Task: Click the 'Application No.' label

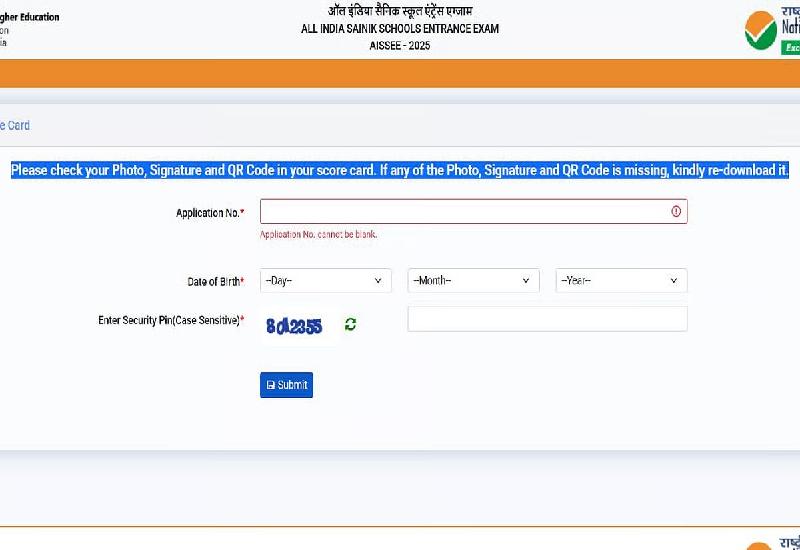Action: [x=210, y=213]
